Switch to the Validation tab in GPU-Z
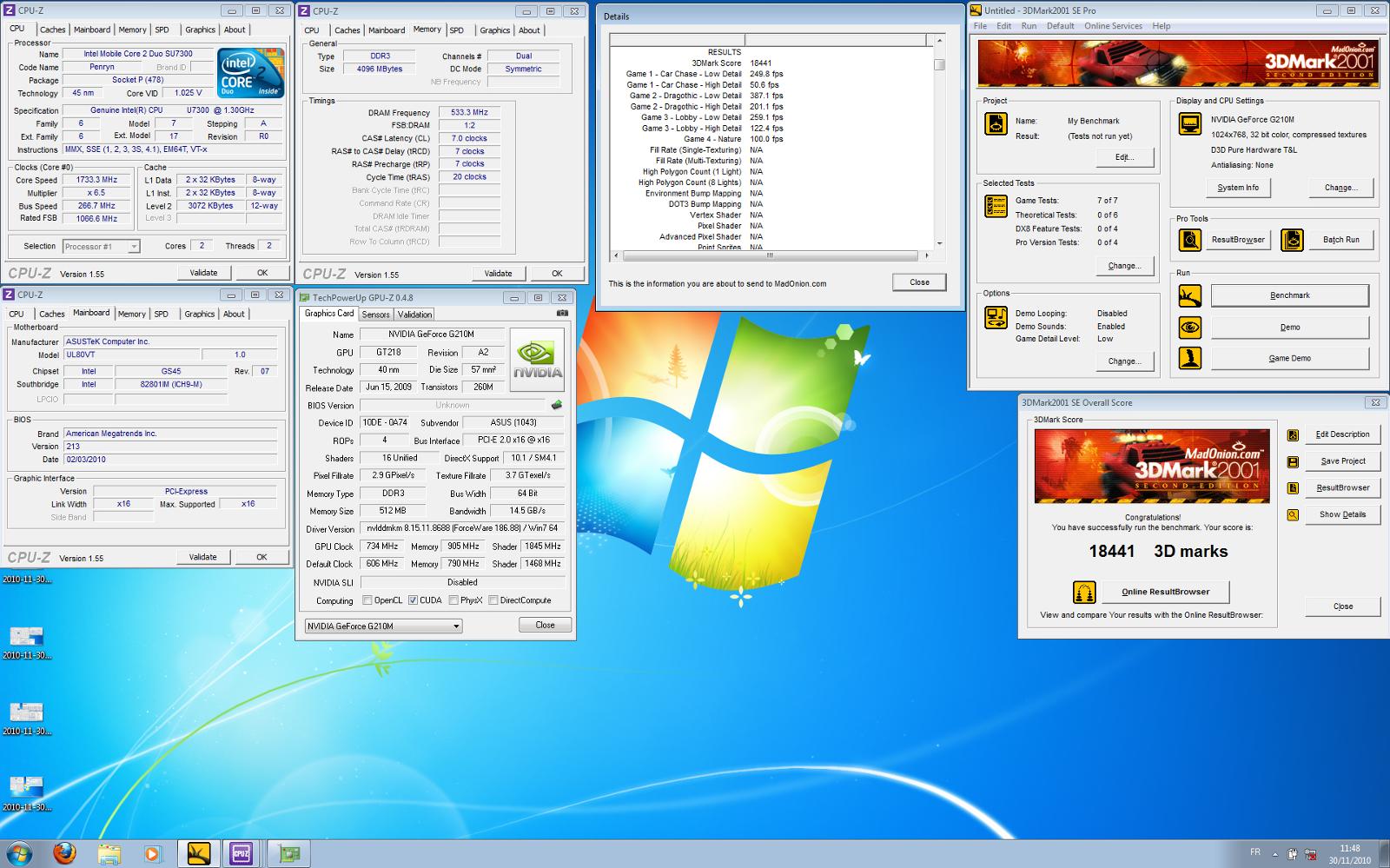This screenshot has height=868, width=1390. coord(414,315)
